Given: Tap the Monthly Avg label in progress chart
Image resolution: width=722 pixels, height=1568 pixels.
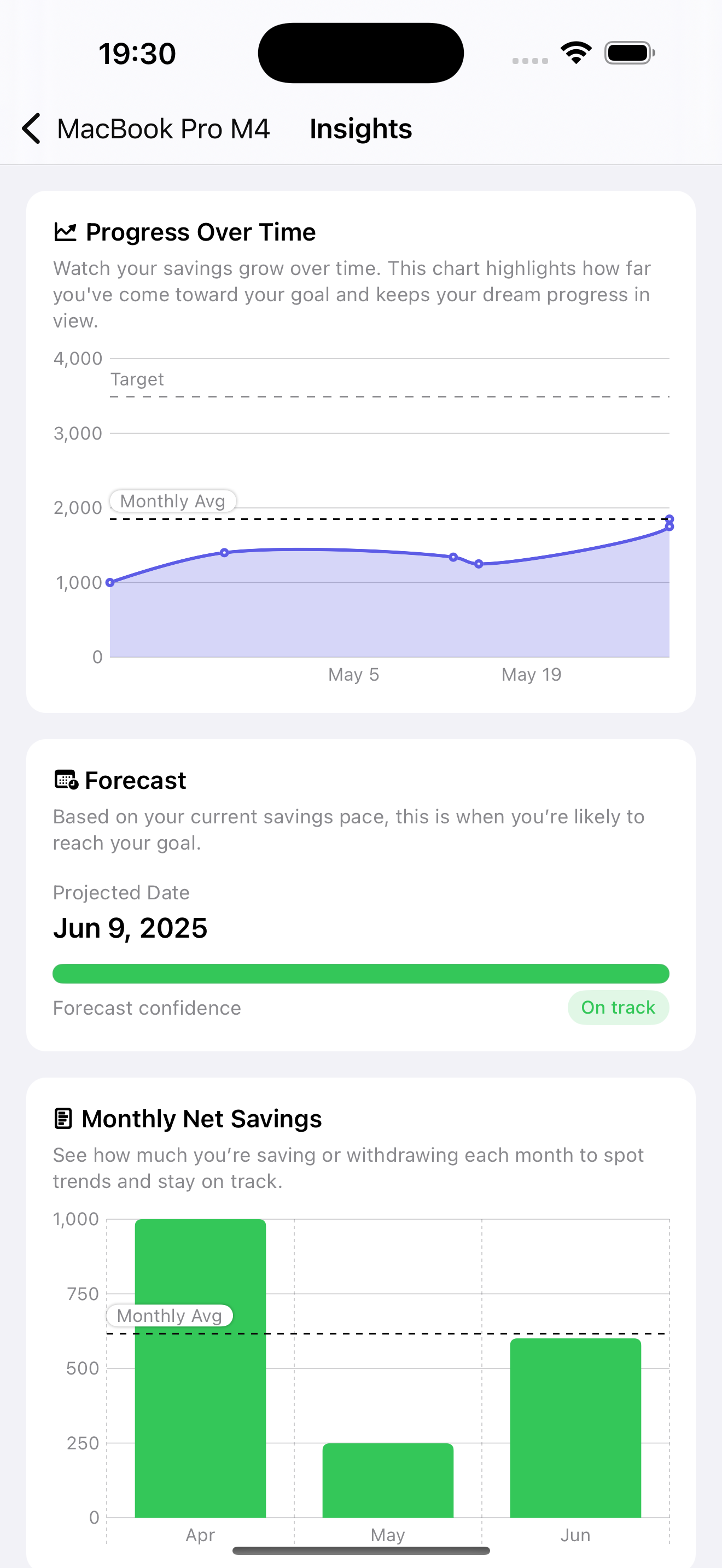Looking at the screenshot, I should 173,501.
